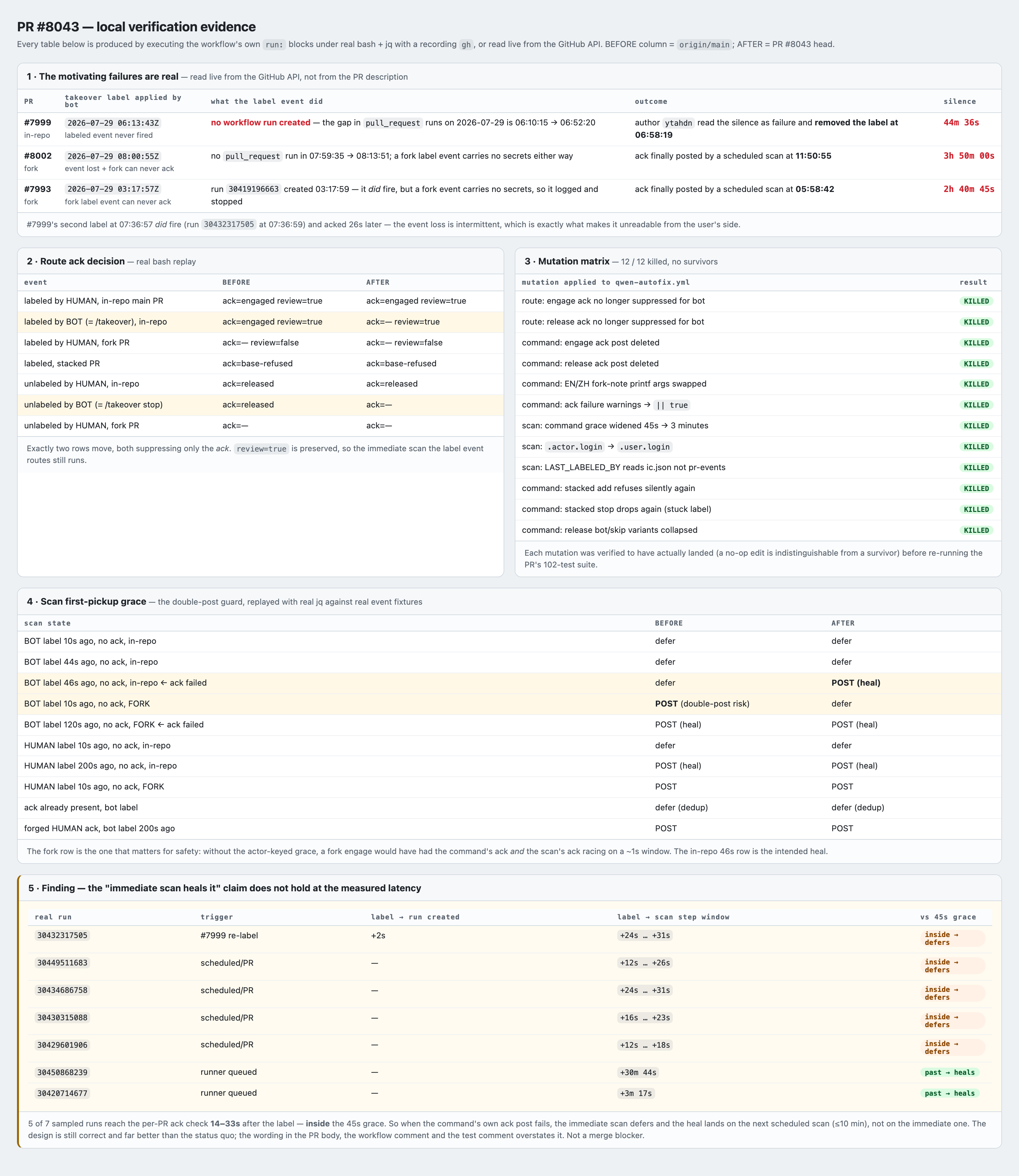This screenshot has height=1176, width=1019.
Task: Select the silence value '44m 36s'
Action: (x=961, y=122)
